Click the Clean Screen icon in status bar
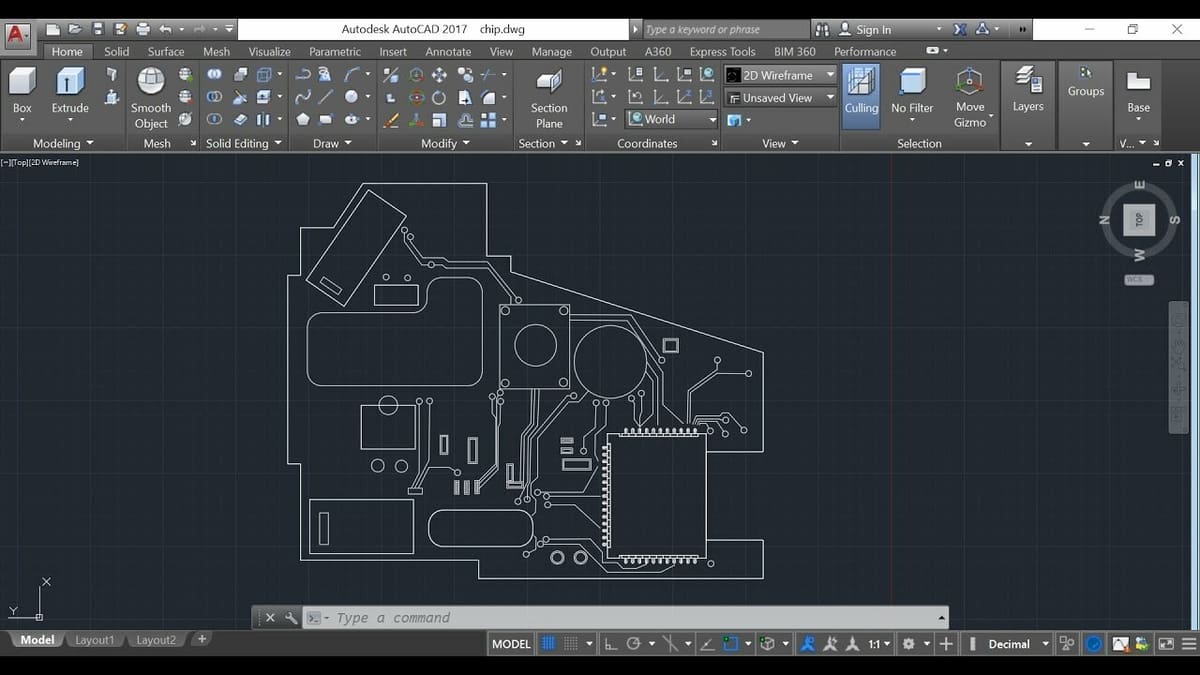The width and height of the screenshot is (1200, 675). (x=1166, y=644)
